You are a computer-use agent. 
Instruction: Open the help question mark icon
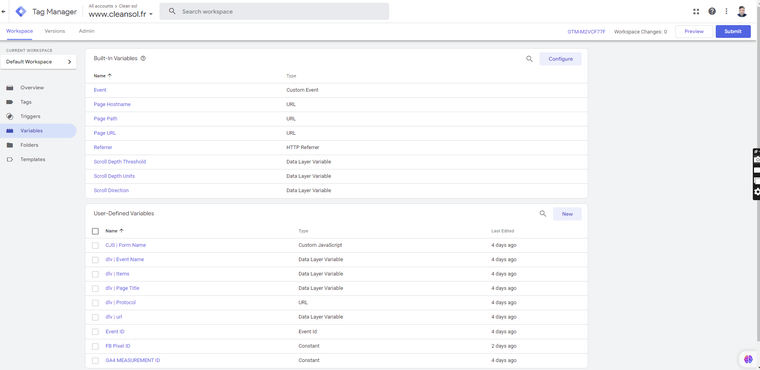[x=712, y=12]
